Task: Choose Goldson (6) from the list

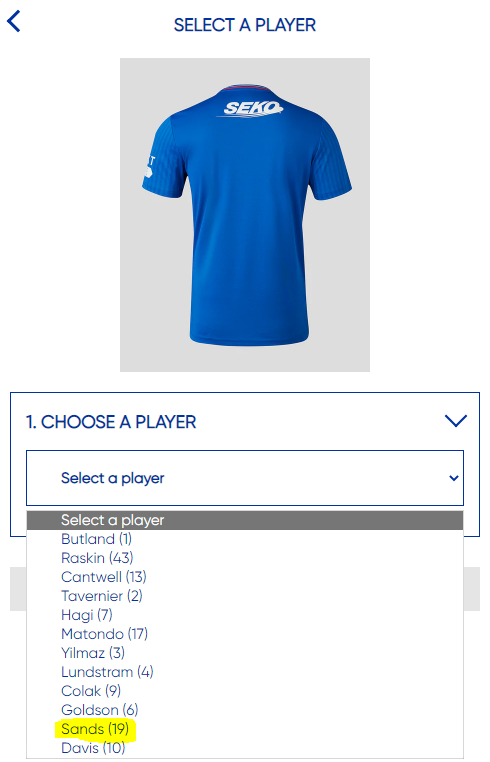Action: tap(245, 710)
